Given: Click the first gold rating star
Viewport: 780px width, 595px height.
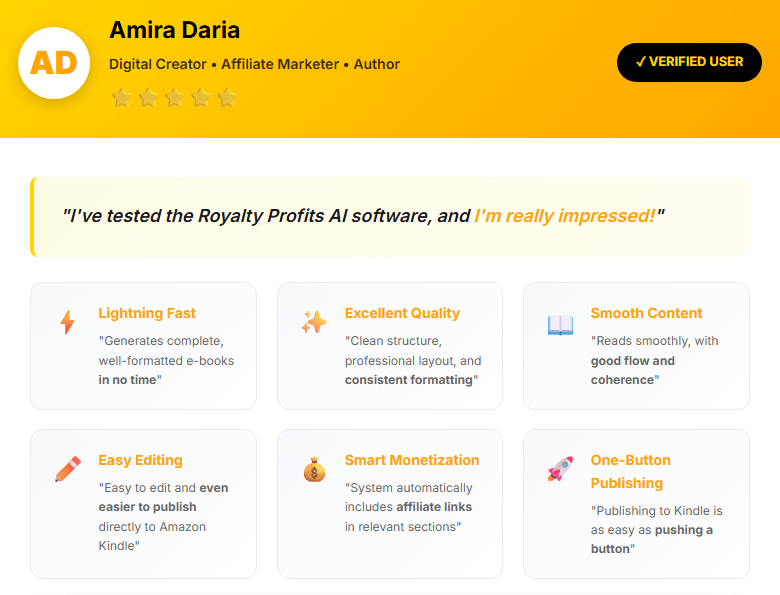Looking at the screenshot, I should click(x=121, y=98).
